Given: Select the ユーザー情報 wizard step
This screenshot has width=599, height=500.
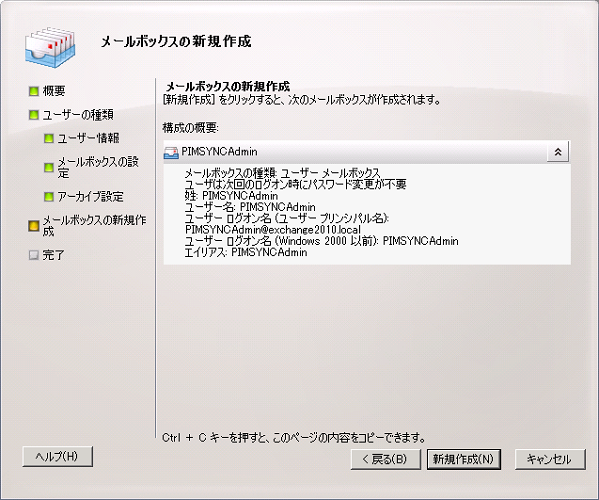Looking at the screenshot, I should [x=88, y=138].
